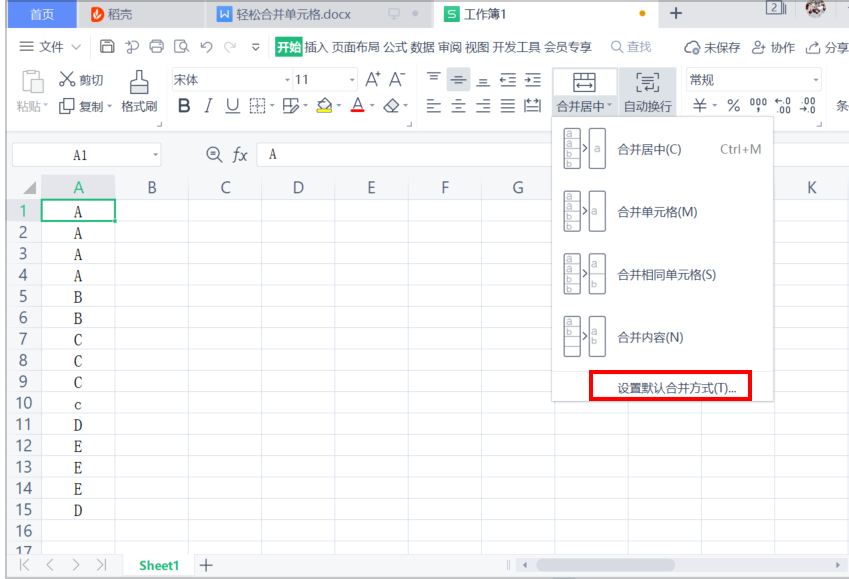Toggle 自动换行 wrap text
This screenshot has width=849, height=579.
[x=648, y=92]
